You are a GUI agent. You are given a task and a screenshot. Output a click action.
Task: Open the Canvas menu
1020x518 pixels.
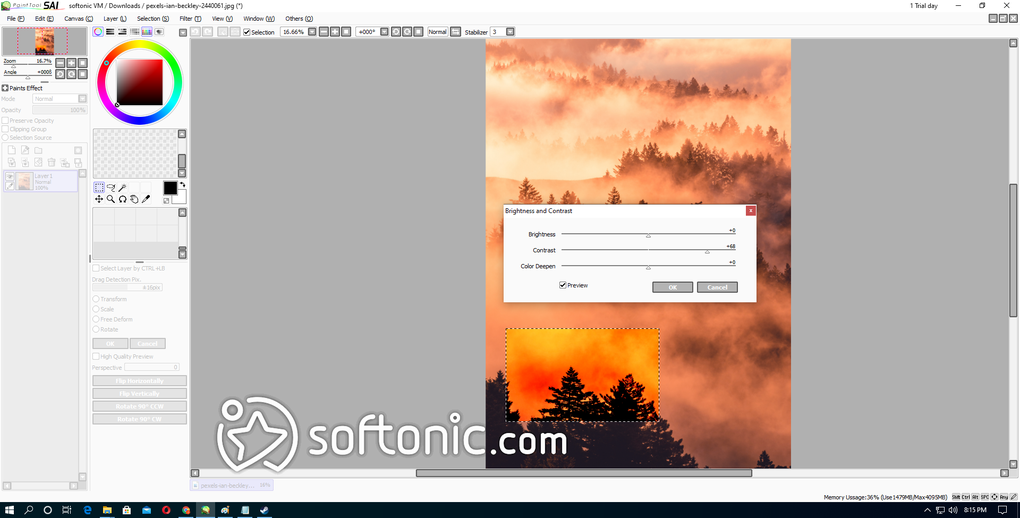coord(78,19)
